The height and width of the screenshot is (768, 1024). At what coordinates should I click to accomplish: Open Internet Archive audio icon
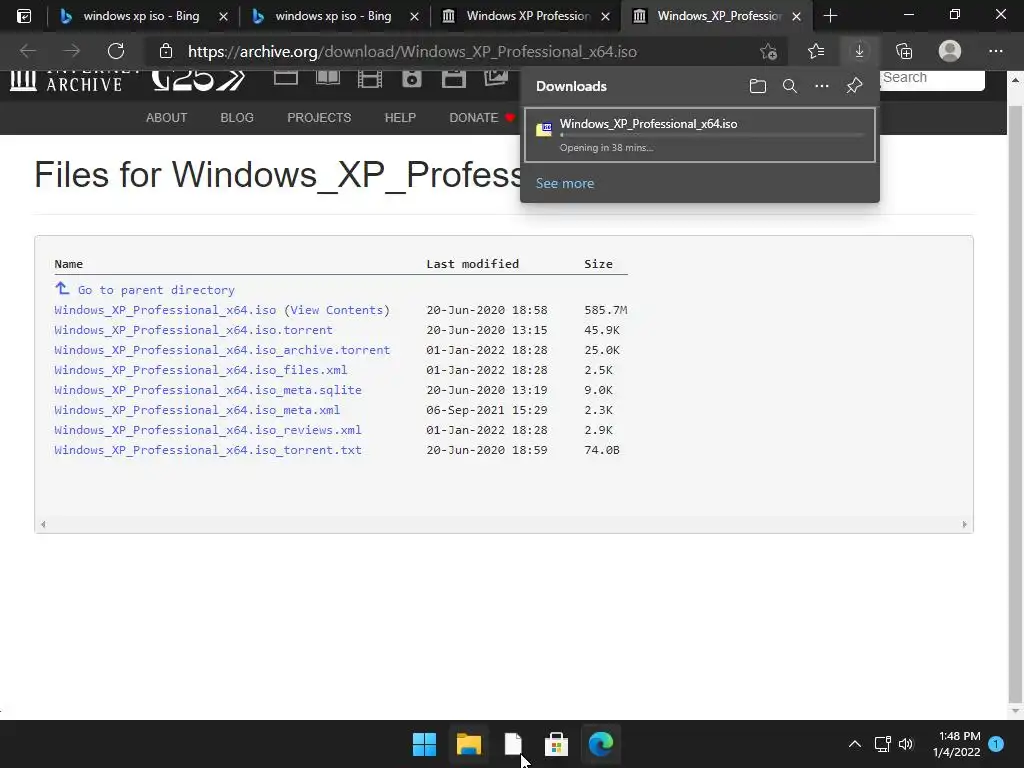[x=411, y=79]
